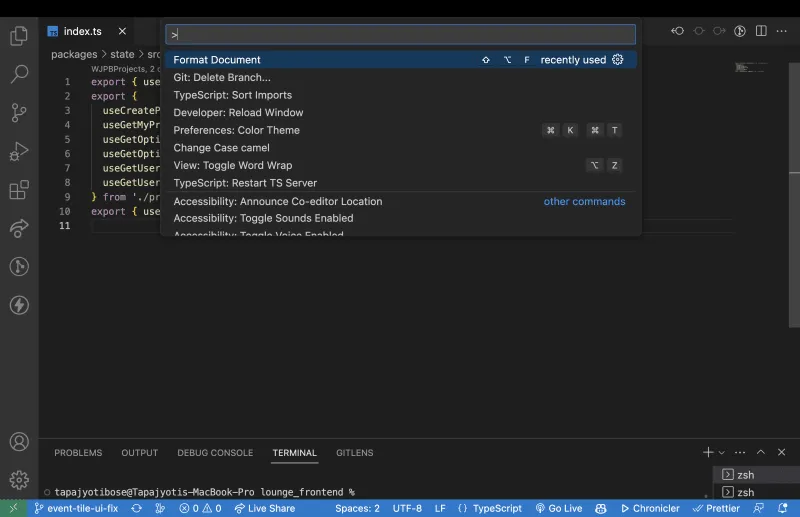Open feedback icon in status bar

pyautogui.click(x=759, y=508)
